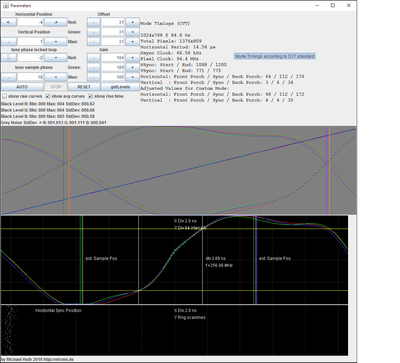The image size is (400, 363).
Task: Click the Java icon in the title bar
Action: [x=6, y=5]
